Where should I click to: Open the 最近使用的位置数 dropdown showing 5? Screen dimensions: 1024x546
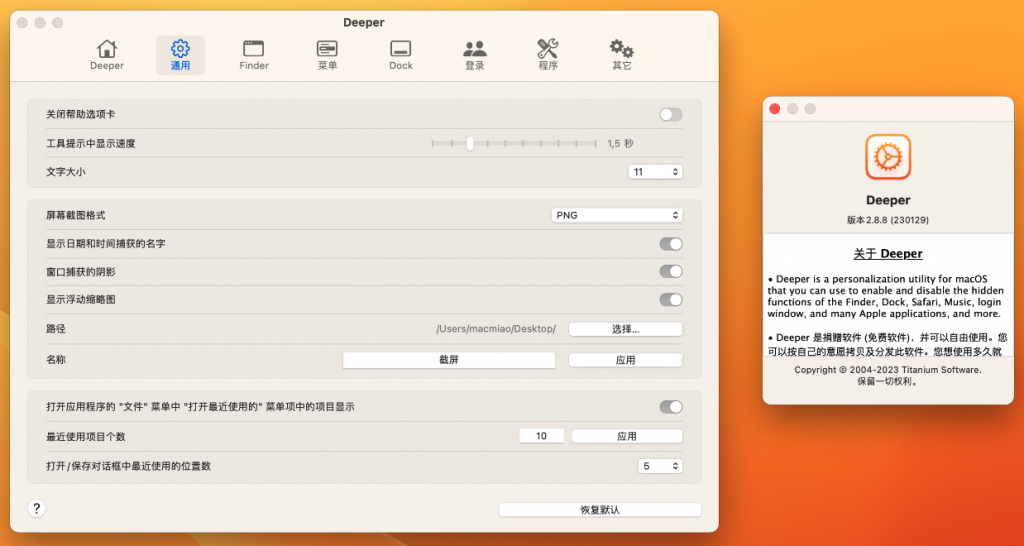660,466
